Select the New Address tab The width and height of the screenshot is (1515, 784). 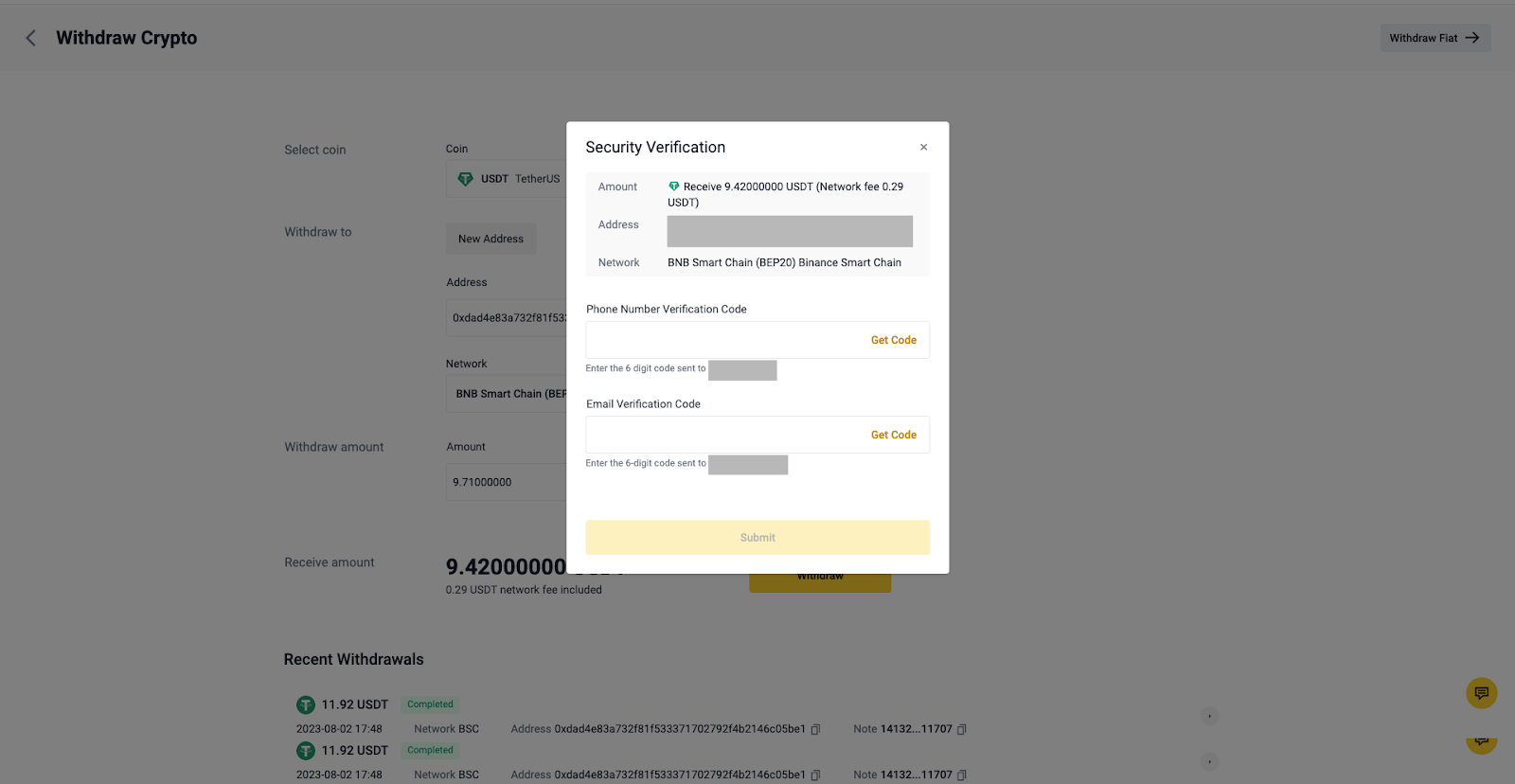click(x=490, y=239)
